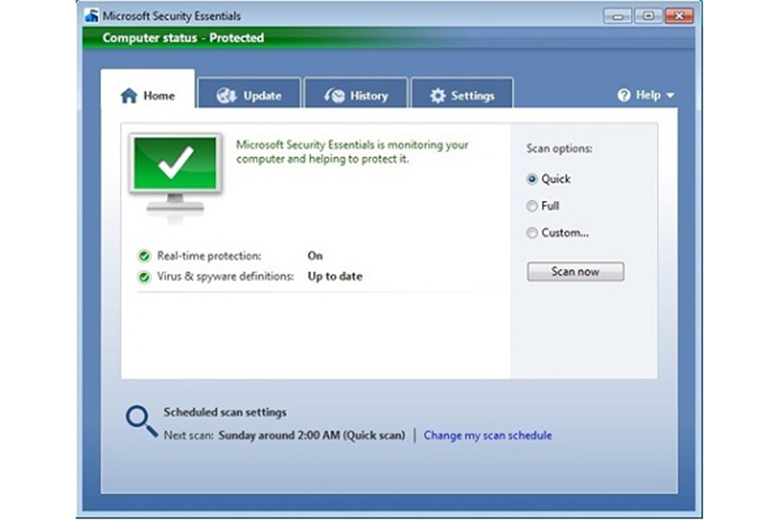
Task: Click the Virus & spyware definitions label
Action: point(225,277)
